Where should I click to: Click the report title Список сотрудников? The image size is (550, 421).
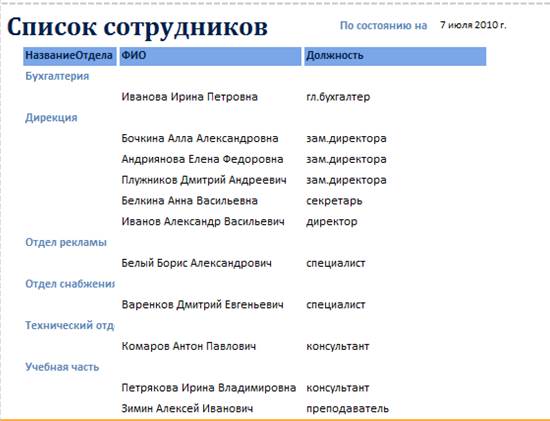click(x=137, y=28)
